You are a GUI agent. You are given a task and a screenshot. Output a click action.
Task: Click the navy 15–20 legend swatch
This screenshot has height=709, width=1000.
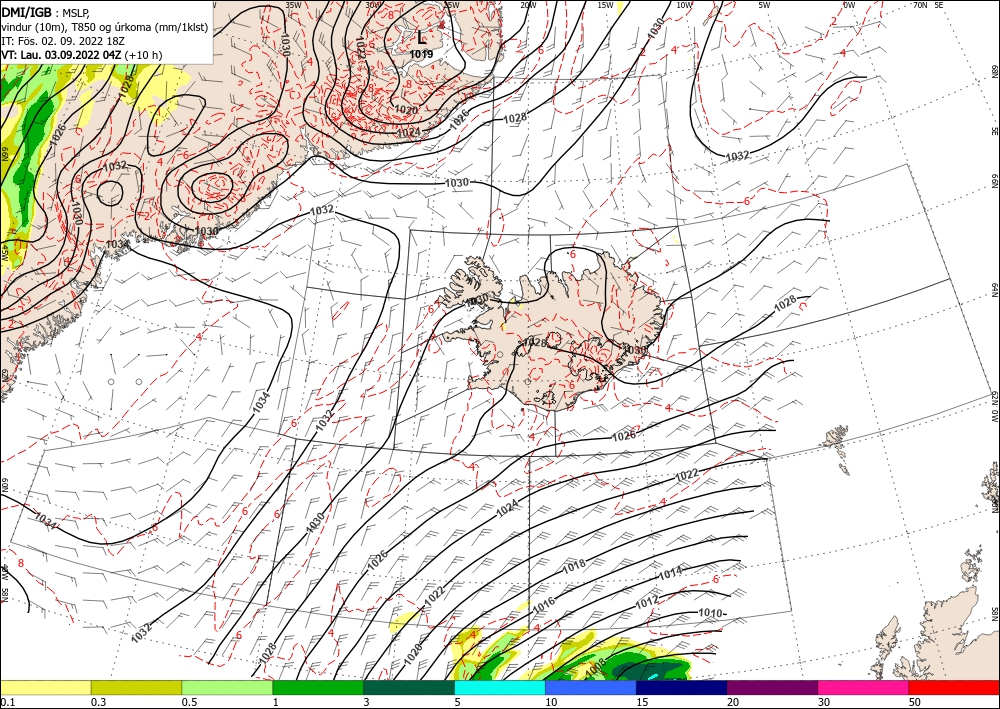[x=681, y=688]
